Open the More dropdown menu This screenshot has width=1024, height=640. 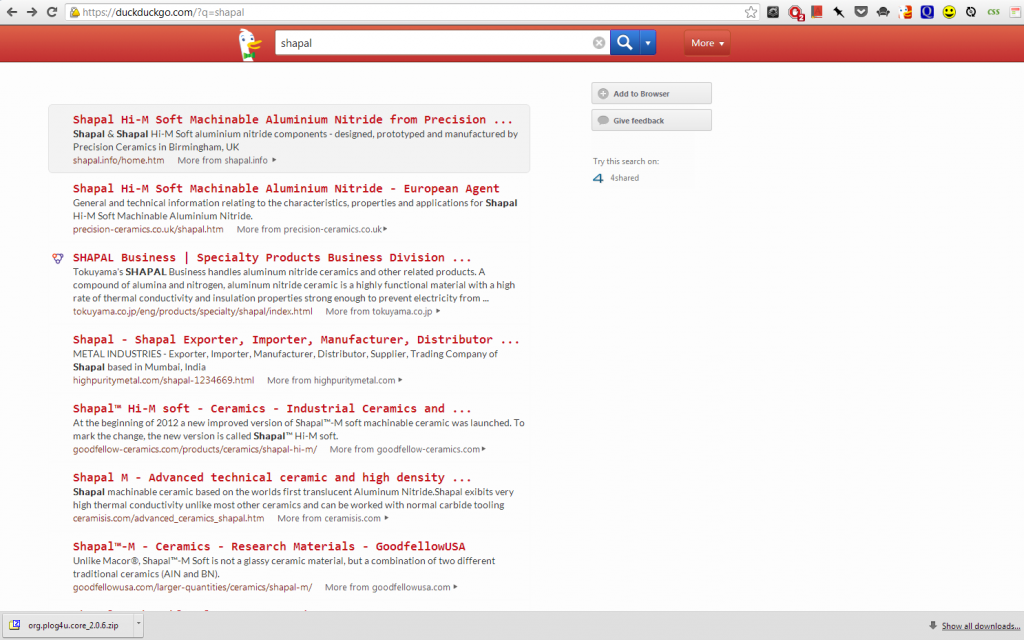click(707, 43)
